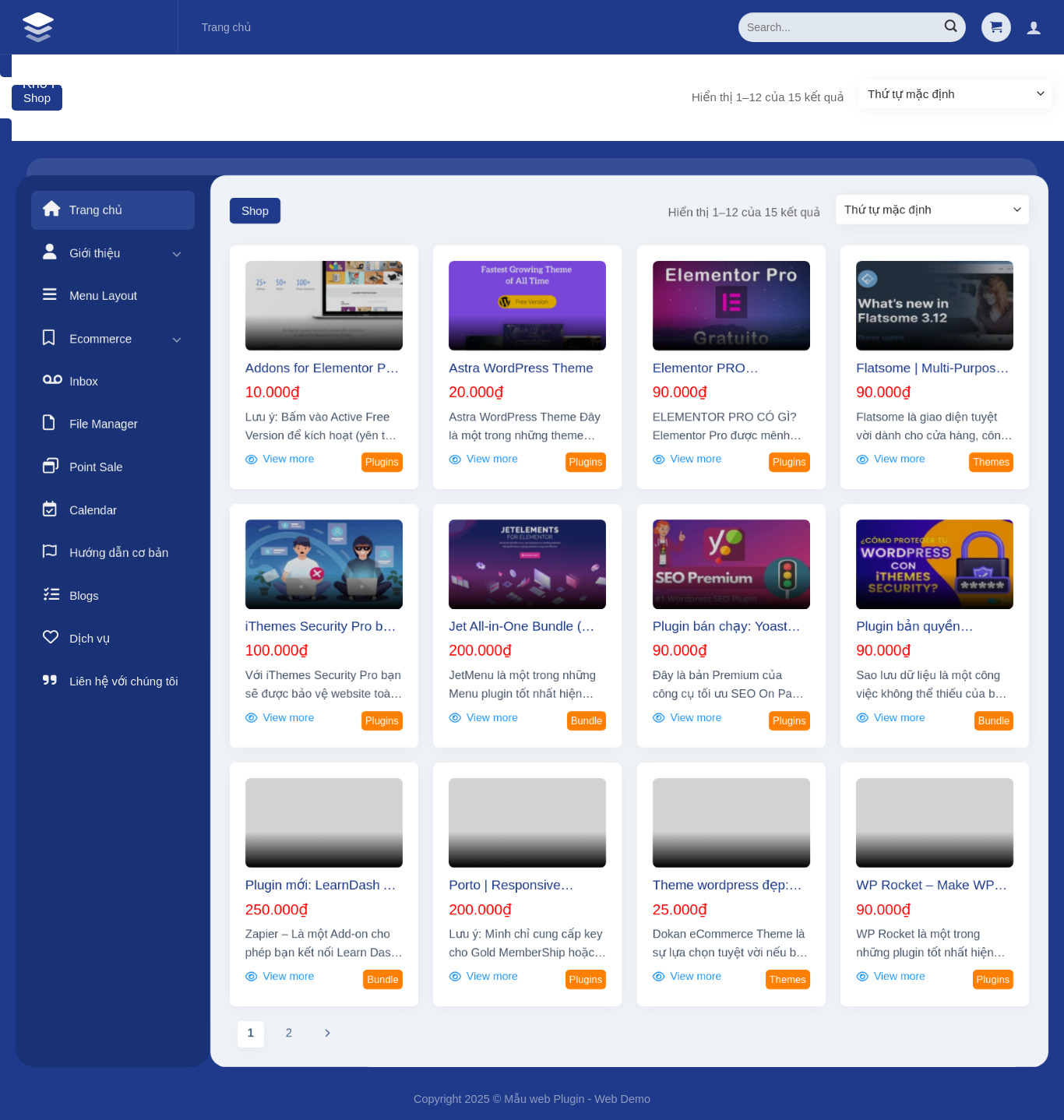Click the Shop breadcrumb button at top left
This screenshot has width=1064, height=1120.
point(37,98)
